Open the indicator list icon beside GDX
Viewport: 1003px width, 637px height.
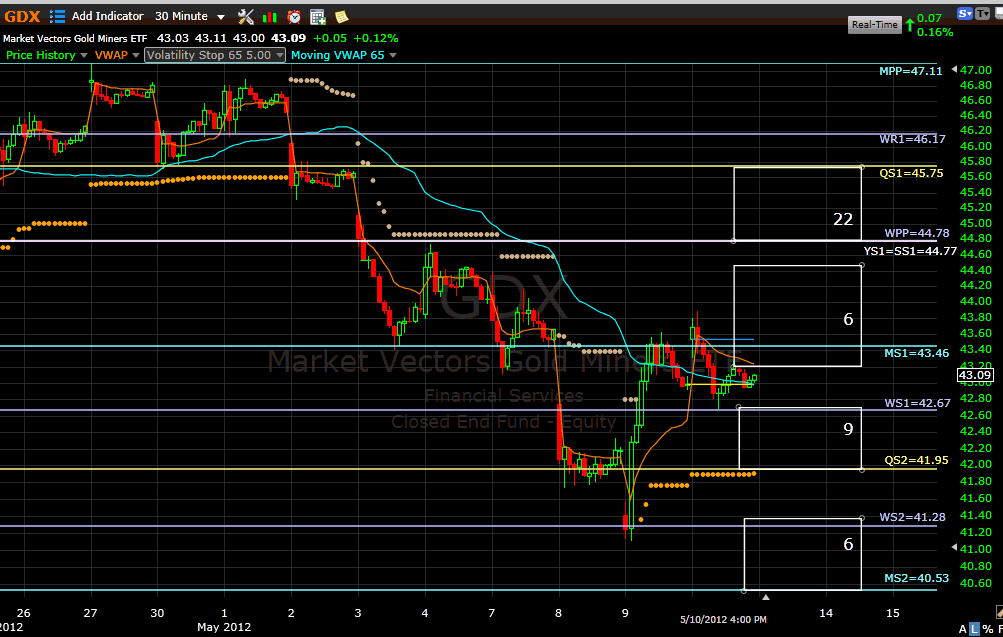(x=57, y=16)
